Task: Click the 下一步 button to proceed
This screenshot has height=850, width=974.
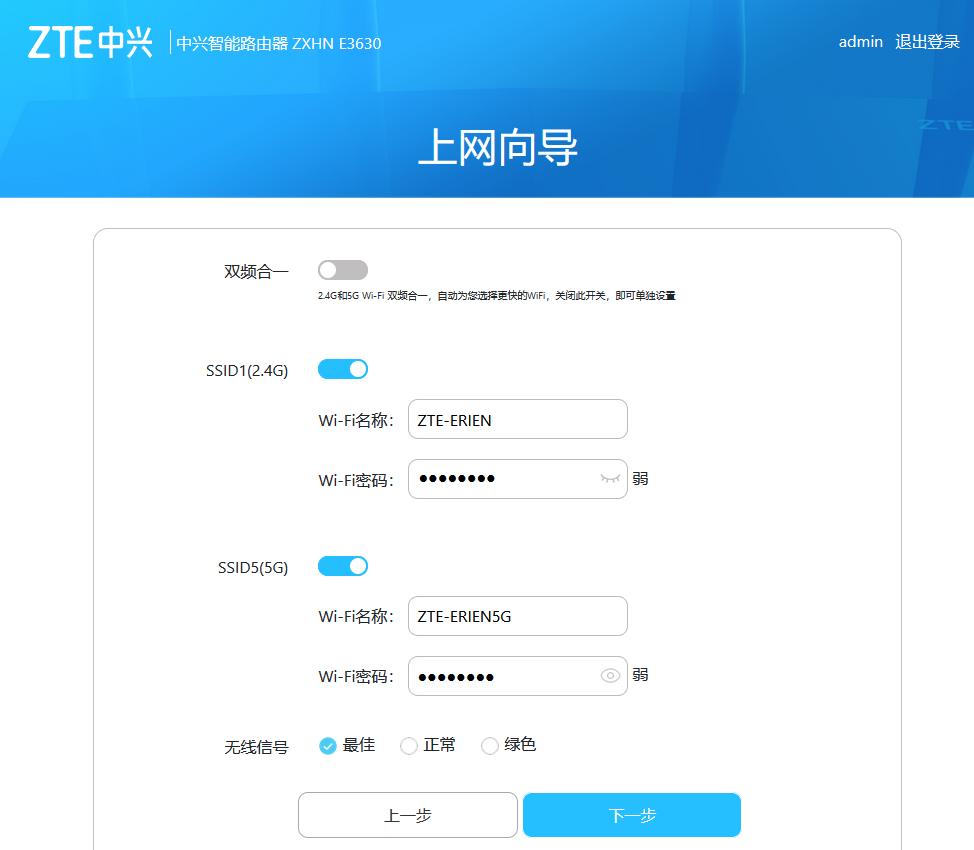Action: coord(633,814)
